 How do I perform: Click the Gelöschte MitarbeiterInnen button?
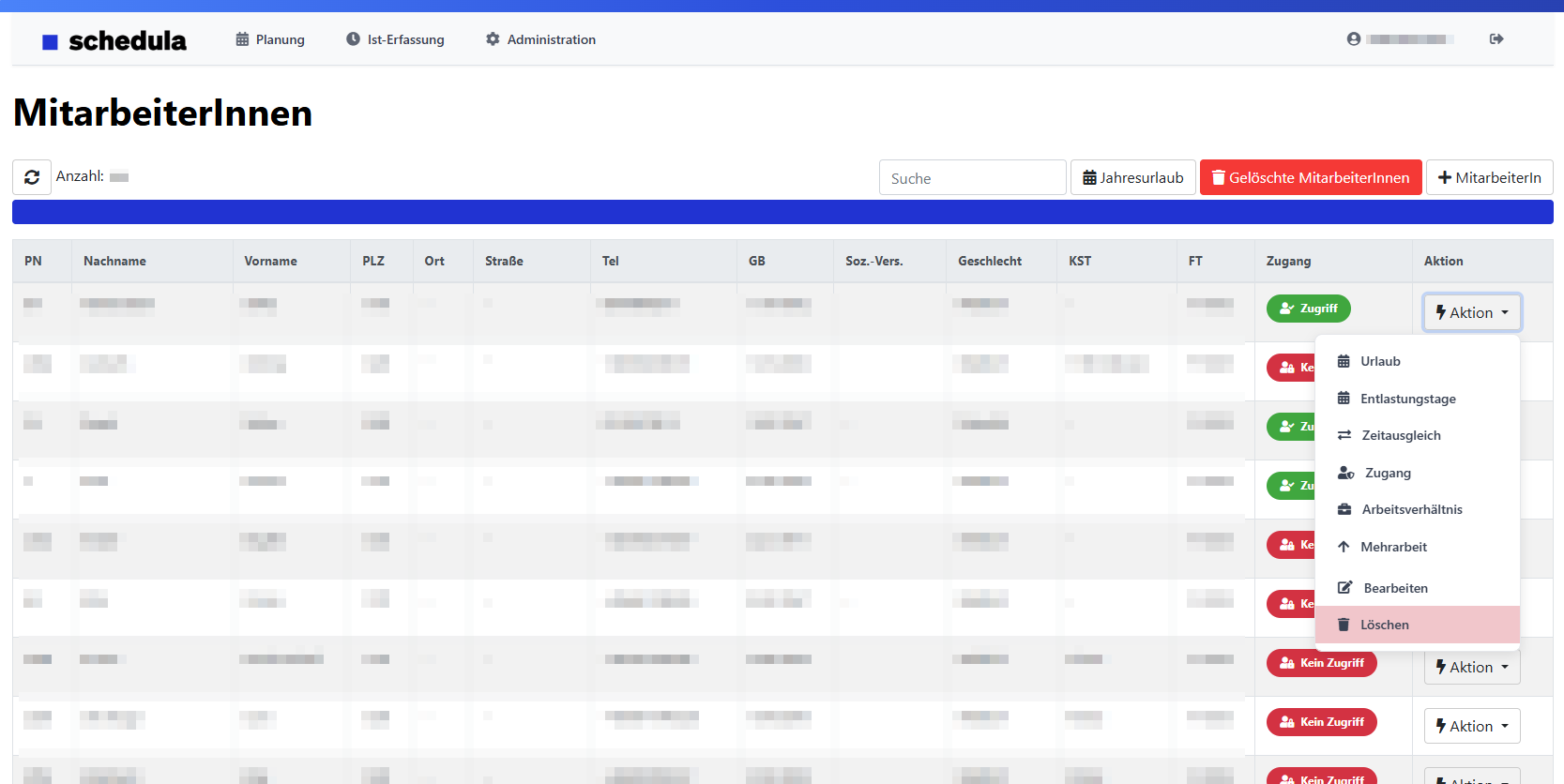1310,178
